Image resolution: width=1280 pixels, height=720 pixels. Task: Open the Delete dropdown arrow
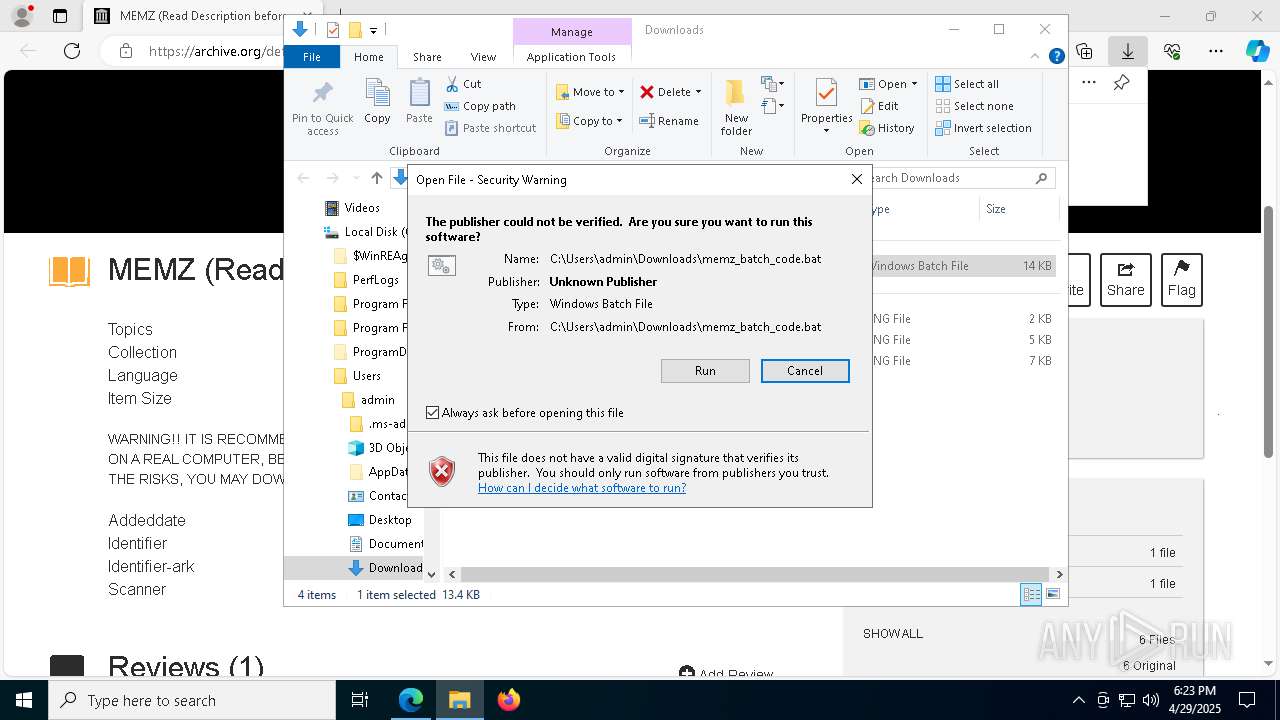(x=698, y=92)
